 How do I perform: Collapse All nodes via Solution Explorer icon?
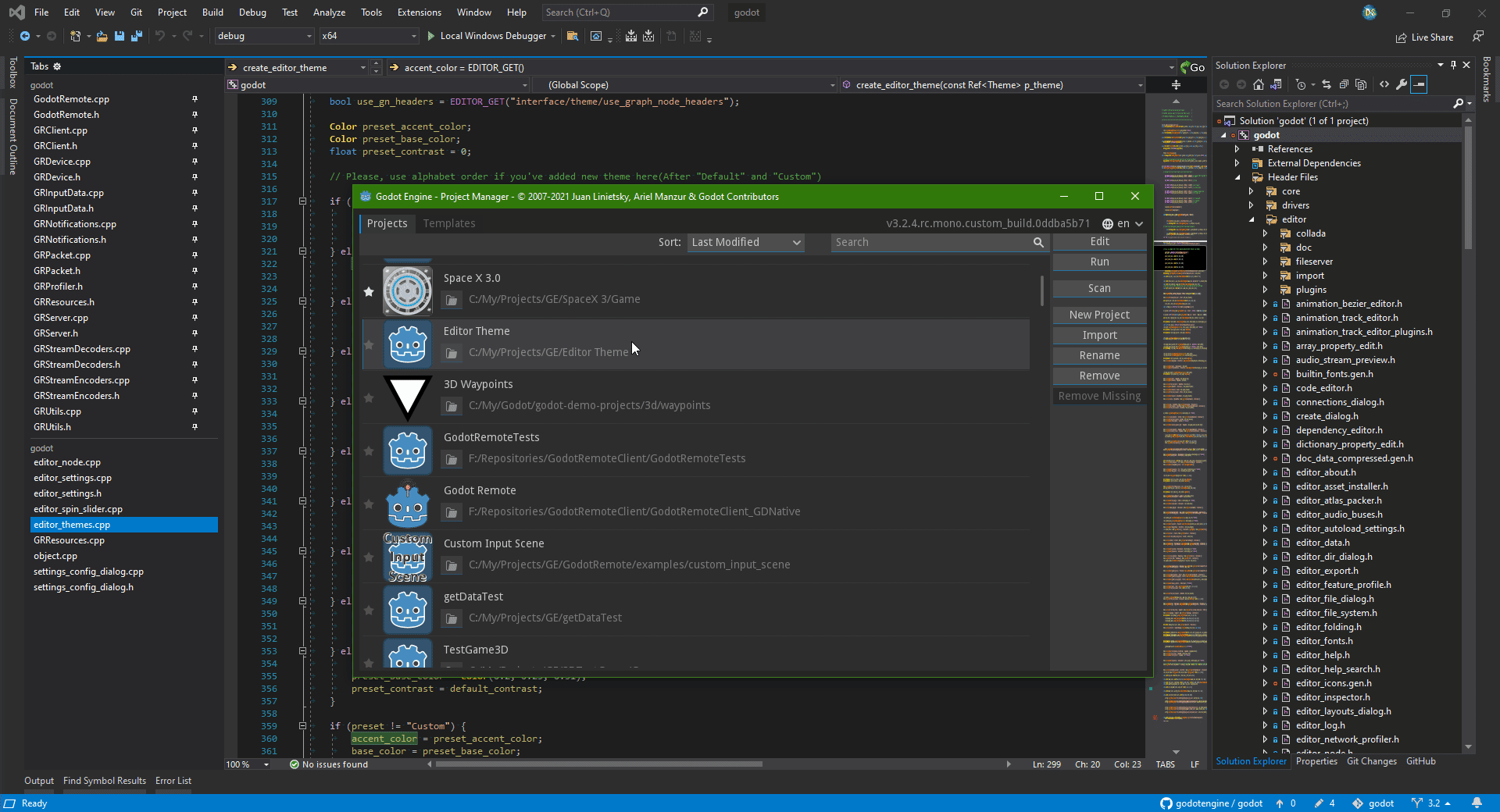click(x=1344, y=84)
